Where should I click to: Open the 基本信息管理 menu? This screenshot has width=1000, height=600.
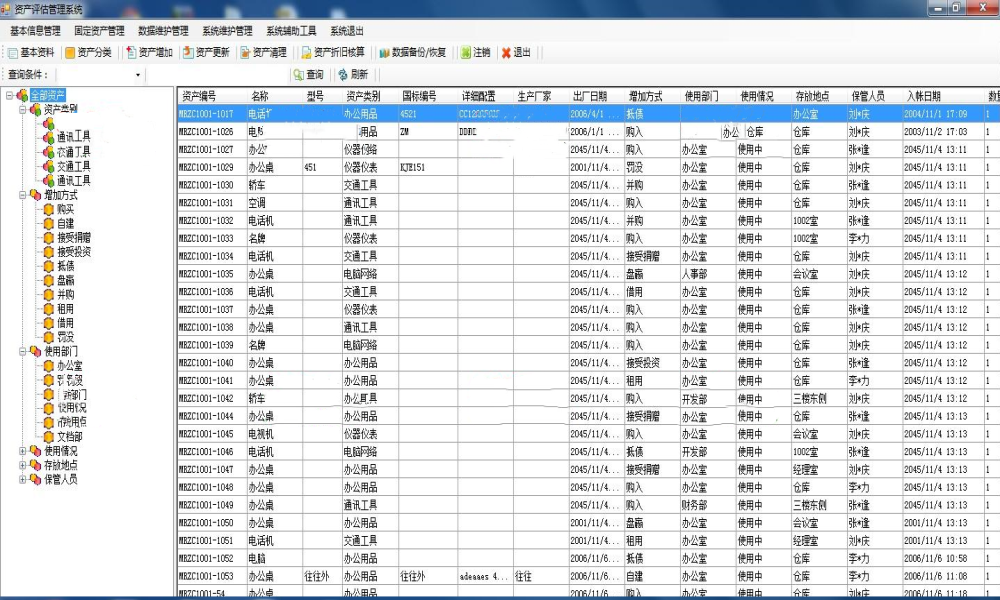point(35,31)
